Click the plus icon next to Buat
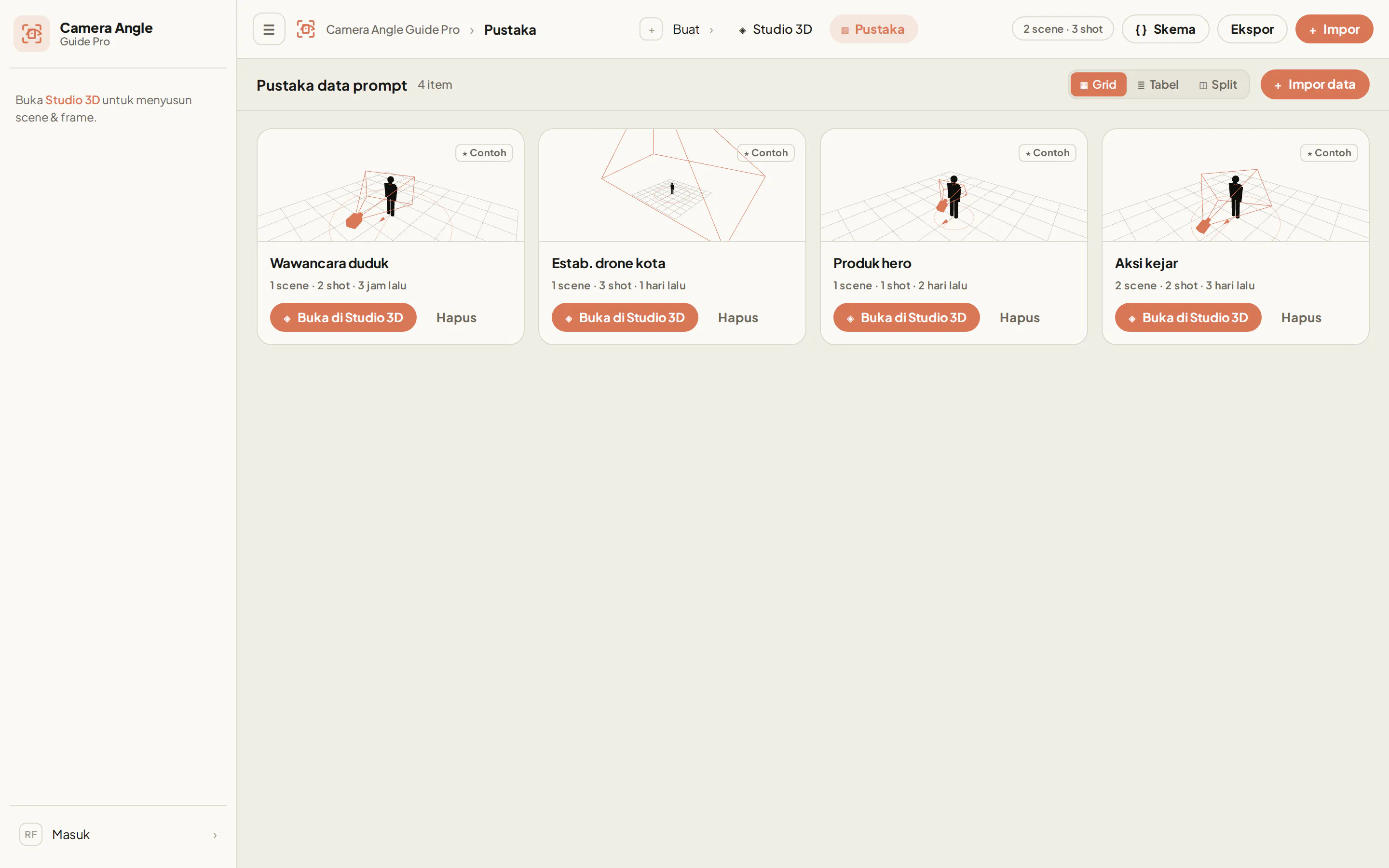 [x=651, y=29]
